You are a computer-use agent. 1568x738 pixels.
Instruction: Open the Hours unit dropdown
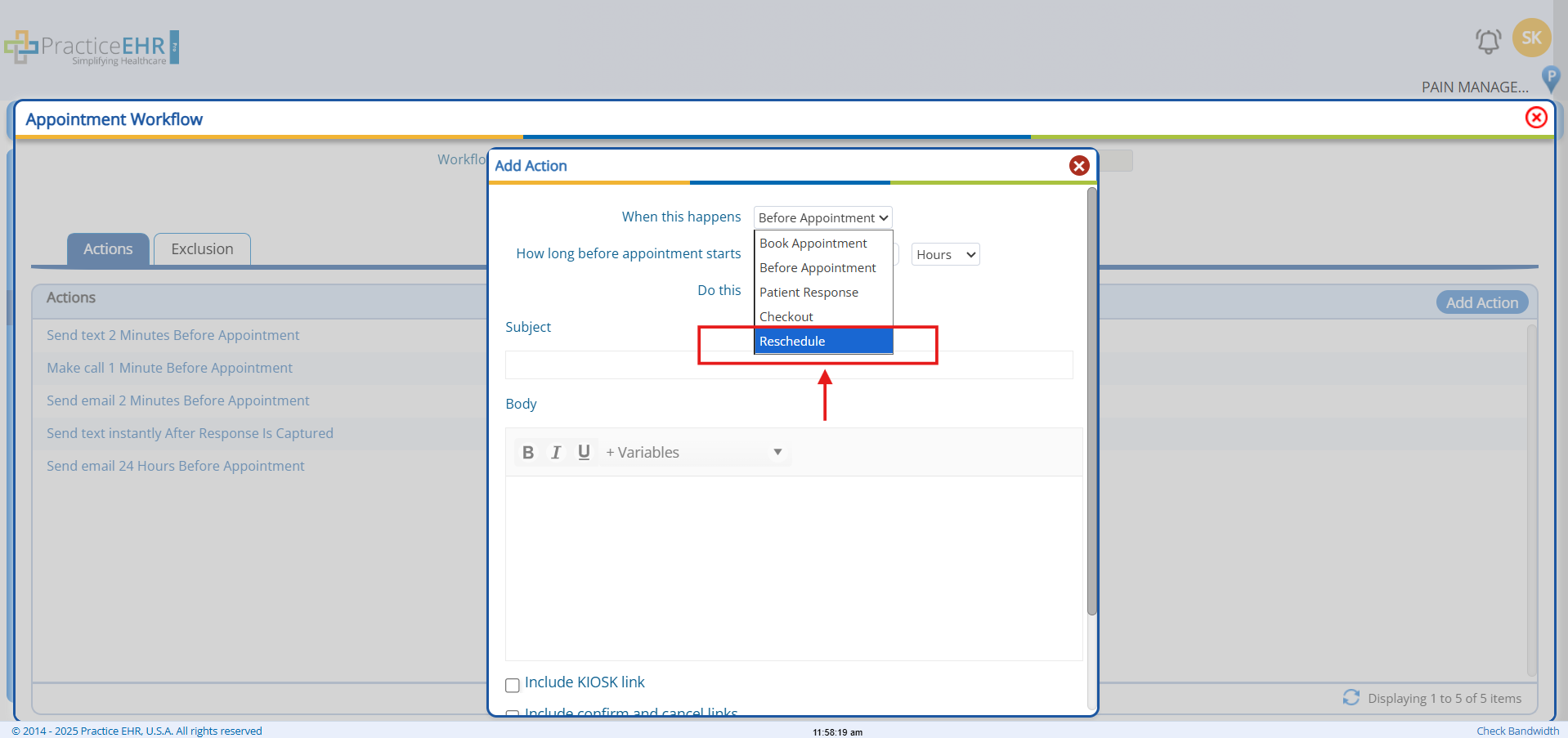945,255
